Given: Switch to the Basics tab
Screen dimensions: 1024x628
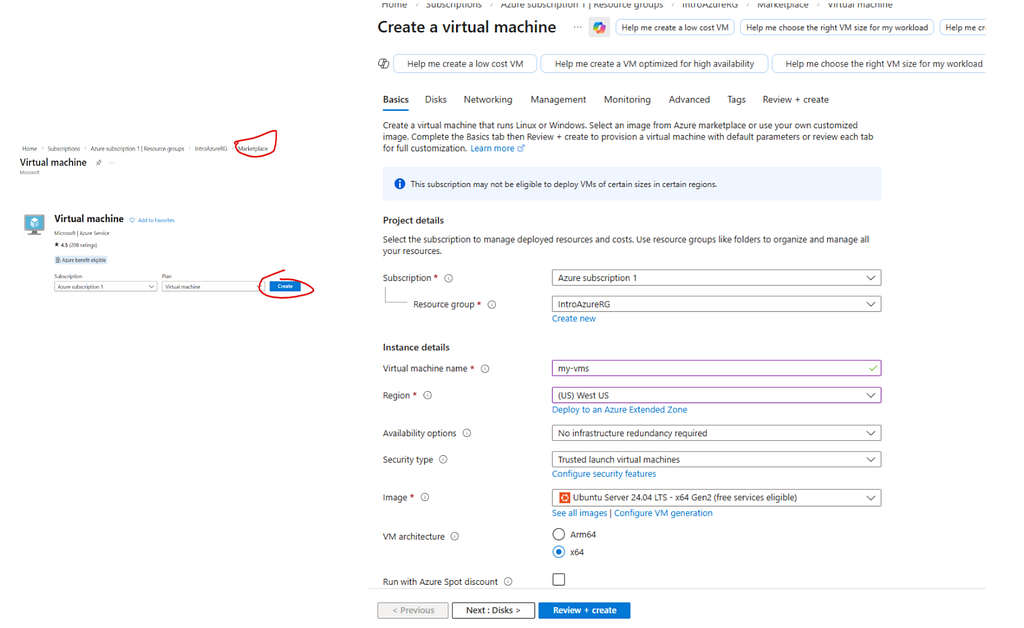Looking at the screenshot, I should 396,100.
